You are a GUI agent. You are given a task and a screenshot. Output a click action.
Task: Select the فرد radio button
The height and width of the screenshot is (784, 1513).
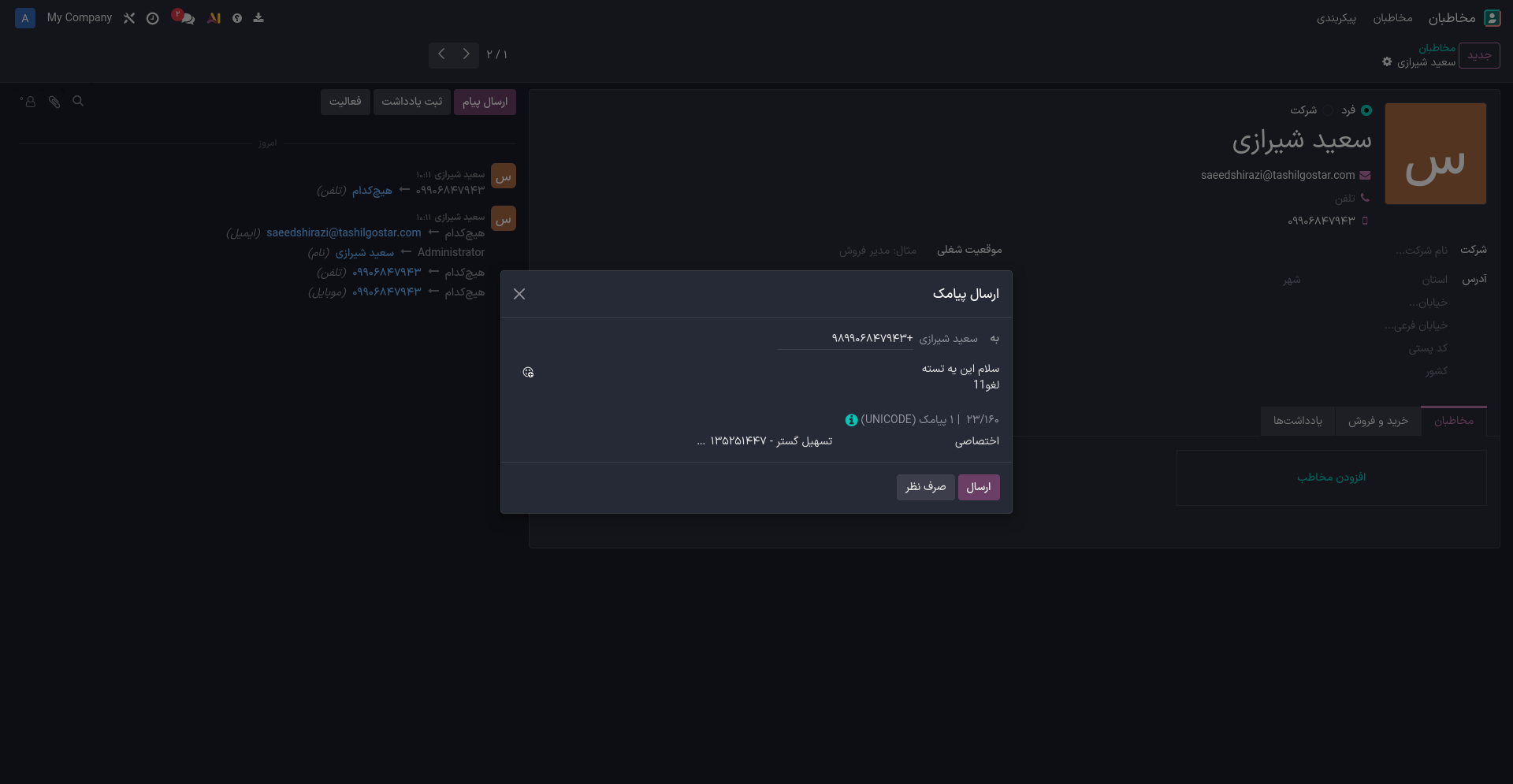pos(1366,110)
